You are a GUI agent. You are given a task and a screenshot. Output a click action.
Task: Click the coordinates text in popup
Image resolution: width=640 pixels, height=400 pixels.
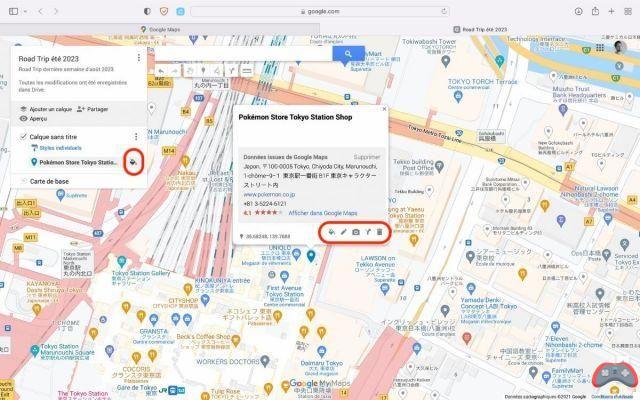268,236
